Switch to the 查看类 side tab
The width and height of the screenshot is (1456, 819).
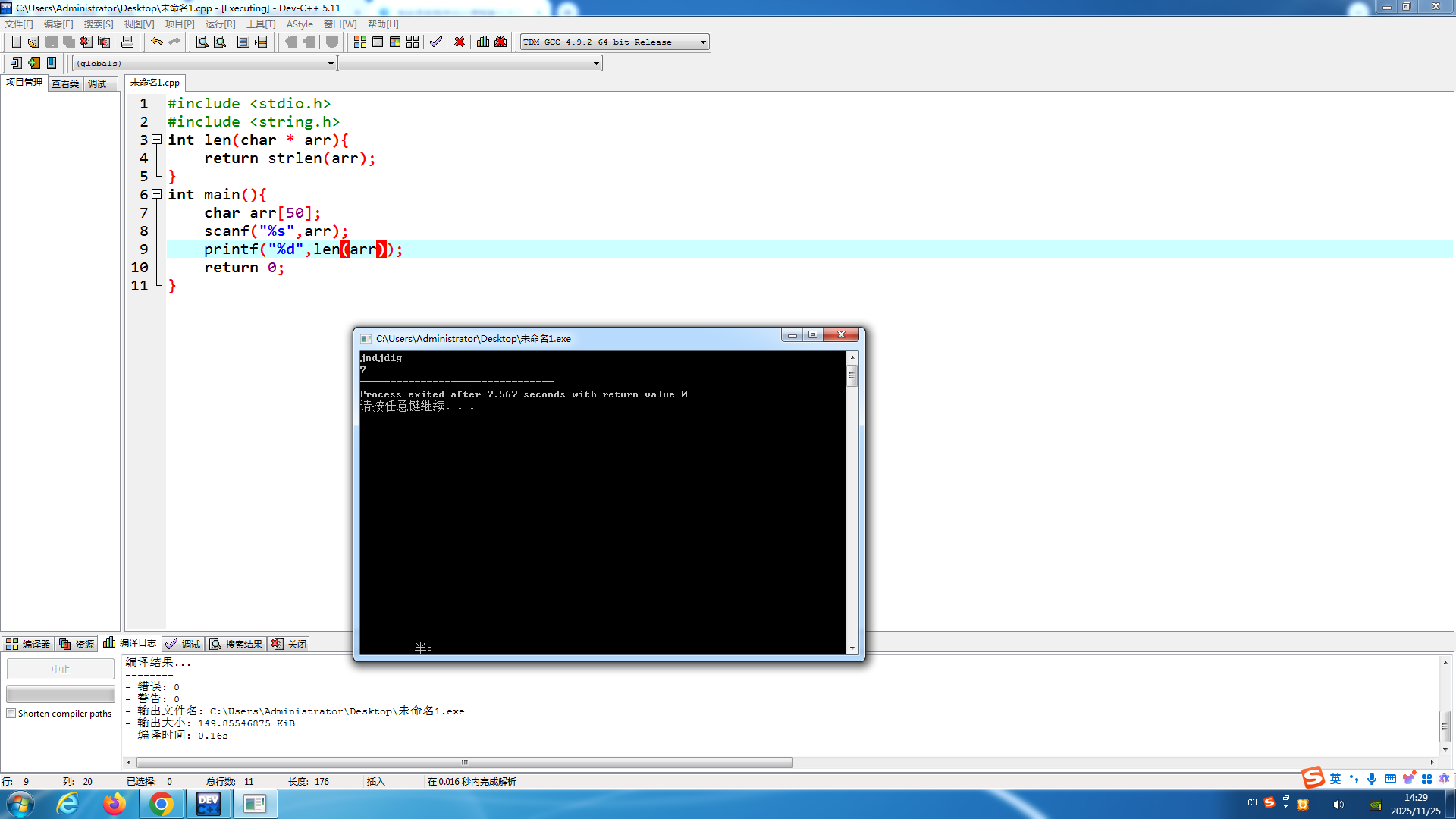[65, 84]
